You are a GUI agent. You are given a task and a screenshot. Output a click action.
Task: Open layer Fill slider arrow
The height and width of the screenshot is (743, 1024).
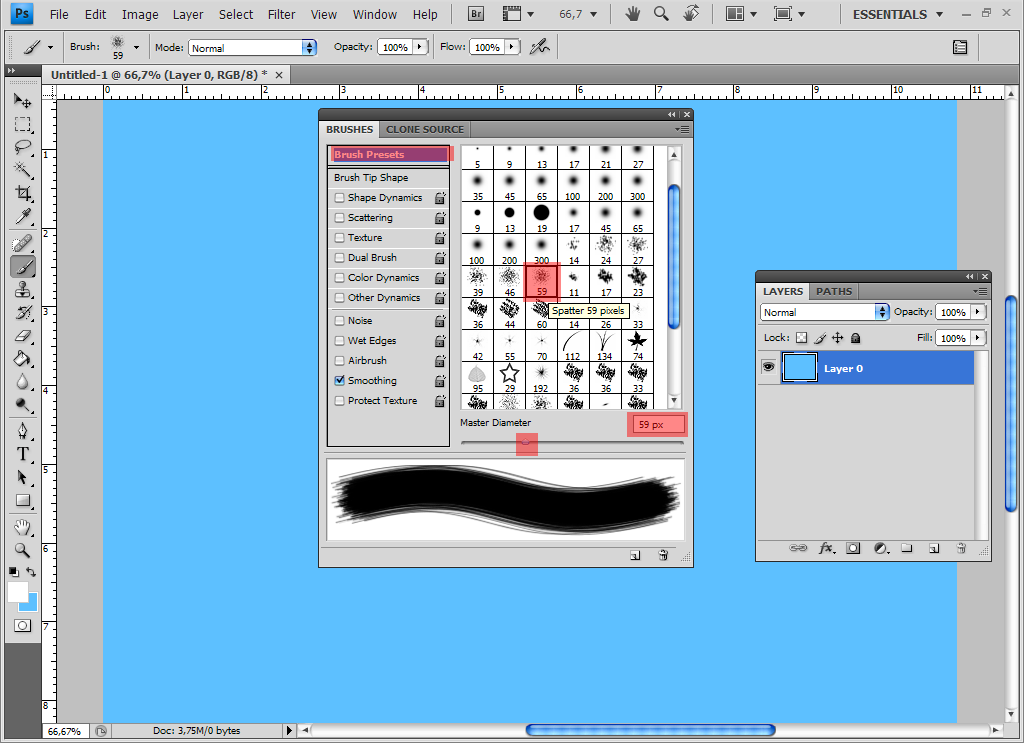[978, 338]
